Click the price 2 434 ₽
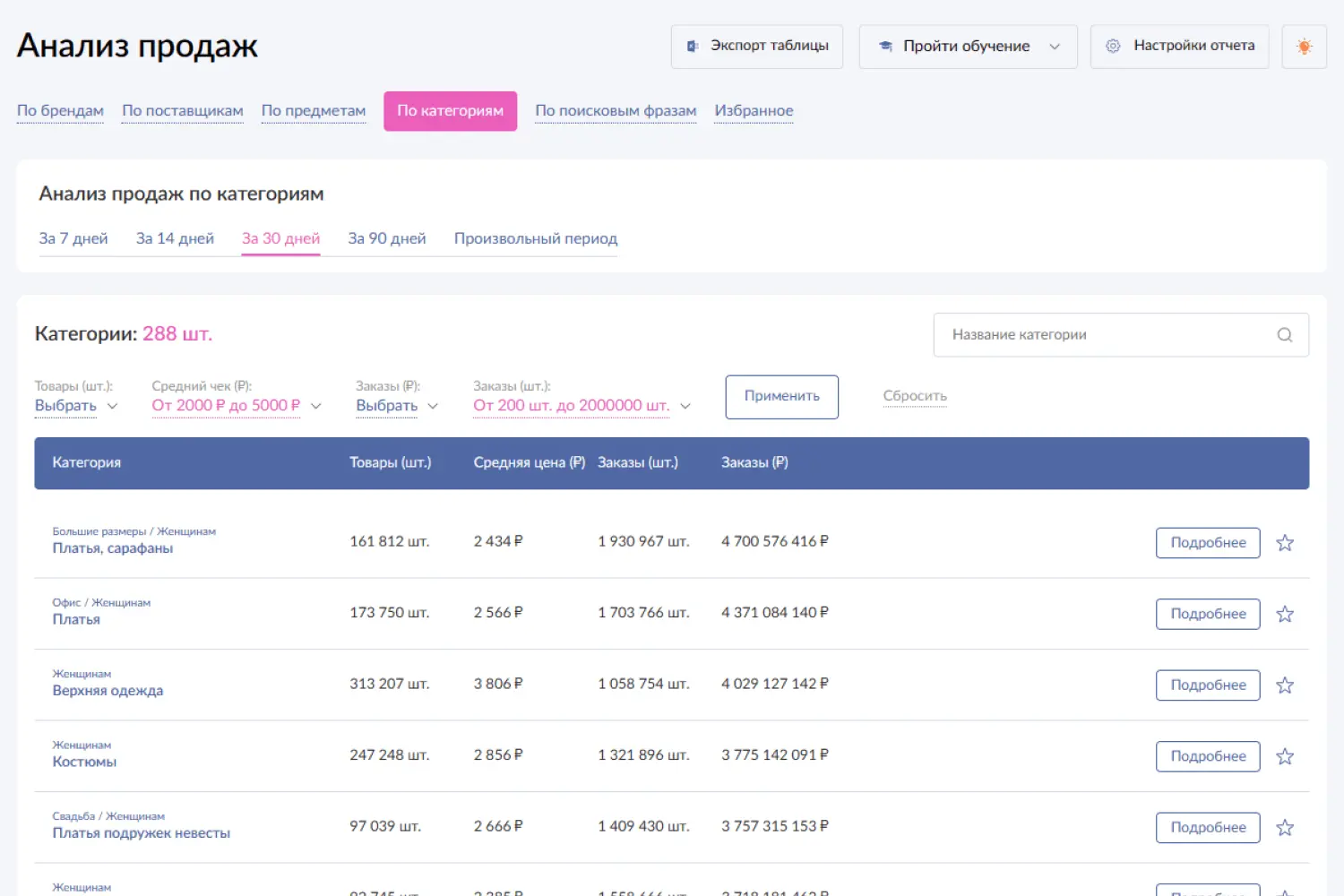This screenshot has height=896, width=1344. [498, 541]
